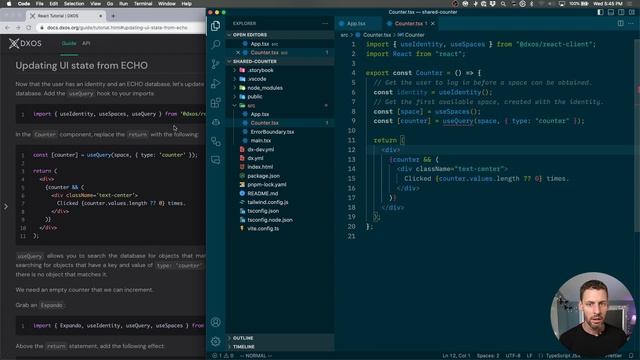This screenshot has width=640, height=360.
Task: Click errors and warnings status indicator
Action: [x=223, y=356]
